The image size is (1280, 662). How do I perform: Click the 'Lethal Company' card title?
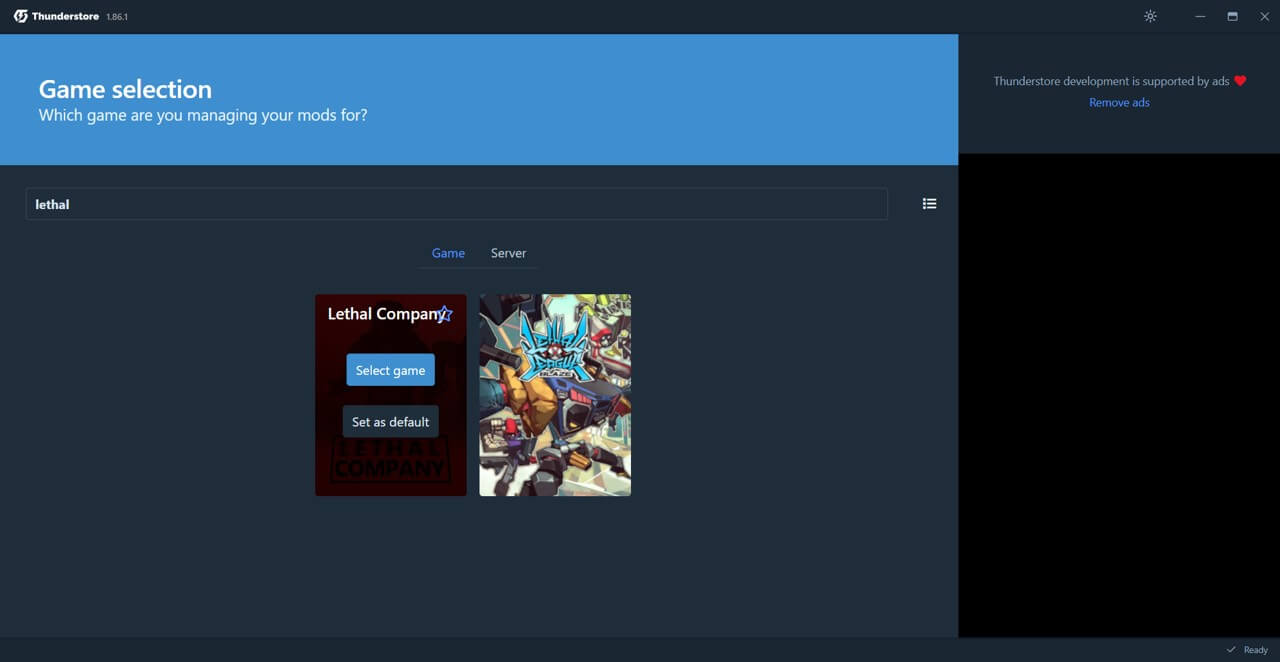point(386,314)
